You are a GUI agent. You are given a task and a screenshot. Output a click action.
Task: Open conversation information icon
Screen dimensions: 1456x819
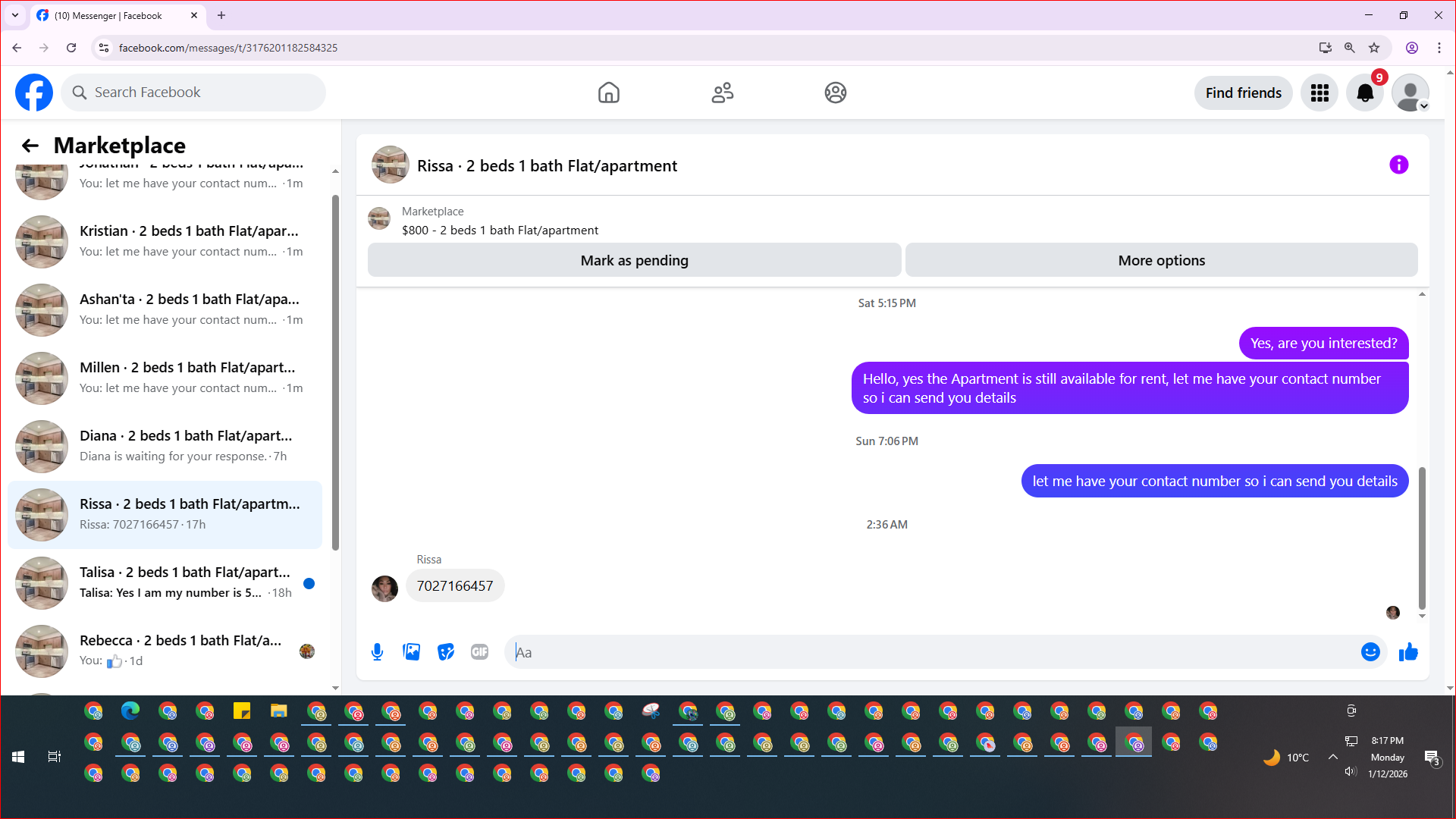1398,165
